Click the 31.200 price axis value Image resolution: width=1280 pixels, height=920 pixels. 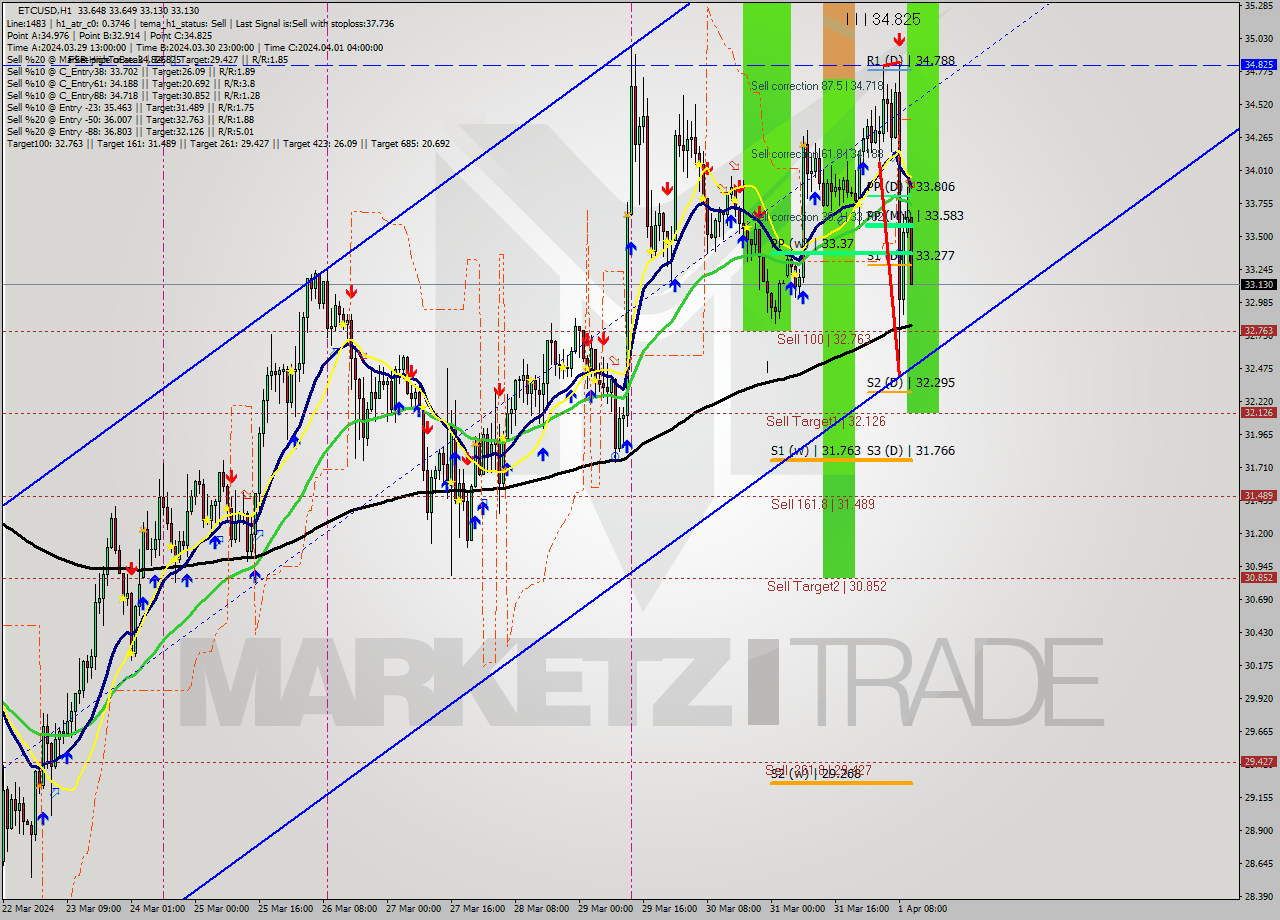pos(1258,534)
